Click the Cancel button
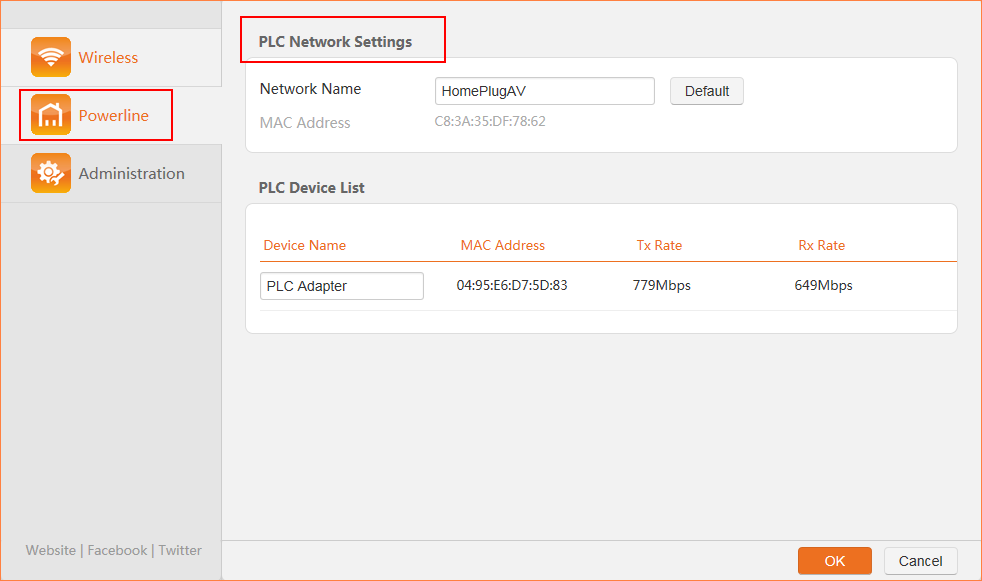The height and width of the screenshot is (581, 982). 920,561
